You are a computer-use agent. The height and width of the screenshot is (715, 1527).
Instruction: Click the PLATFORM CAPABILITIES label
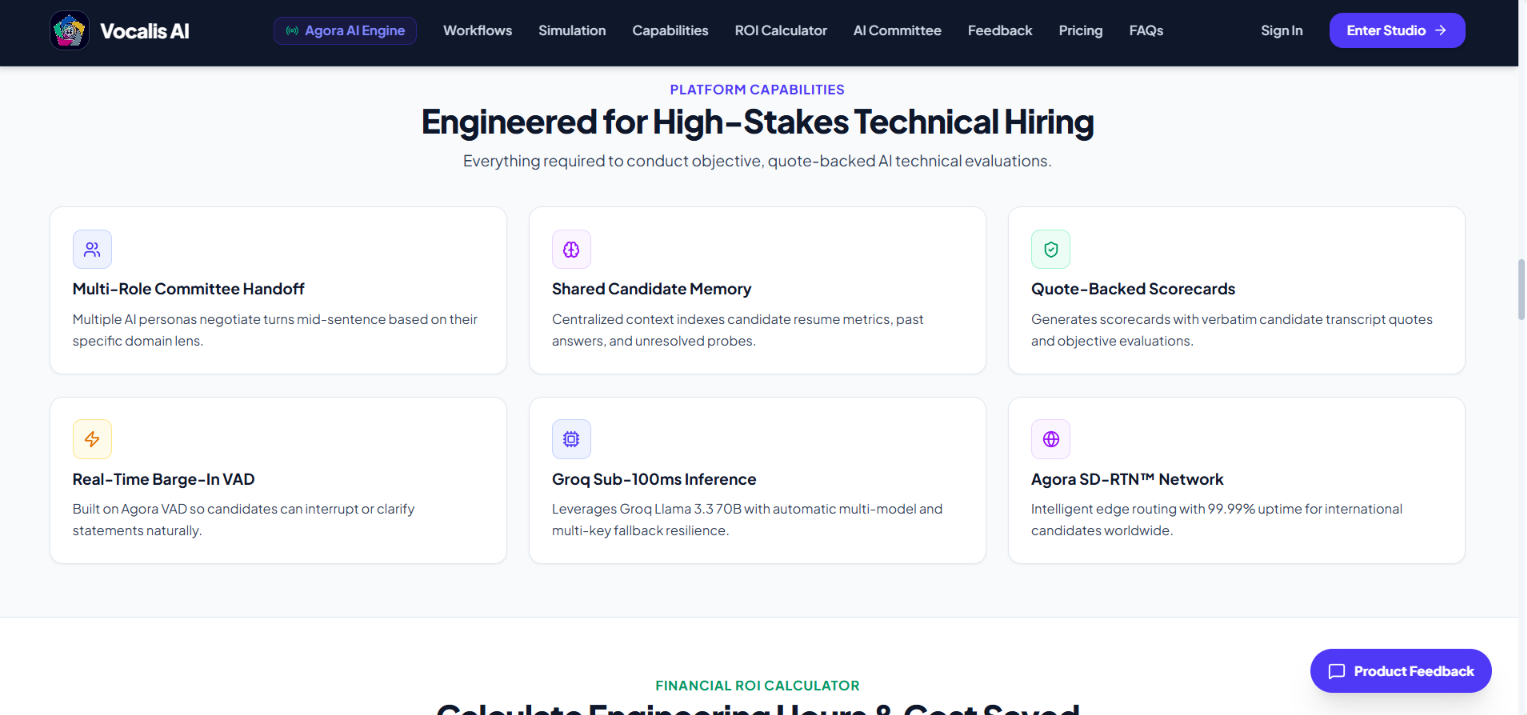pos(757,90)
